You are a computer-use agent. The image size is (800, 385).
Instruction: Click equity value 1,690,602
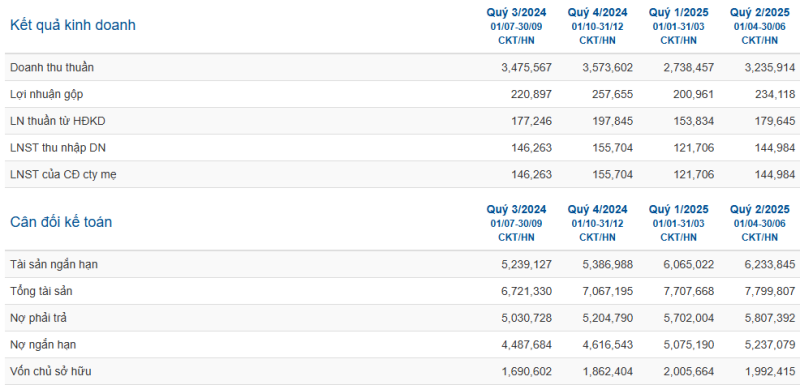pyautogui.click(x=526, y=371)
